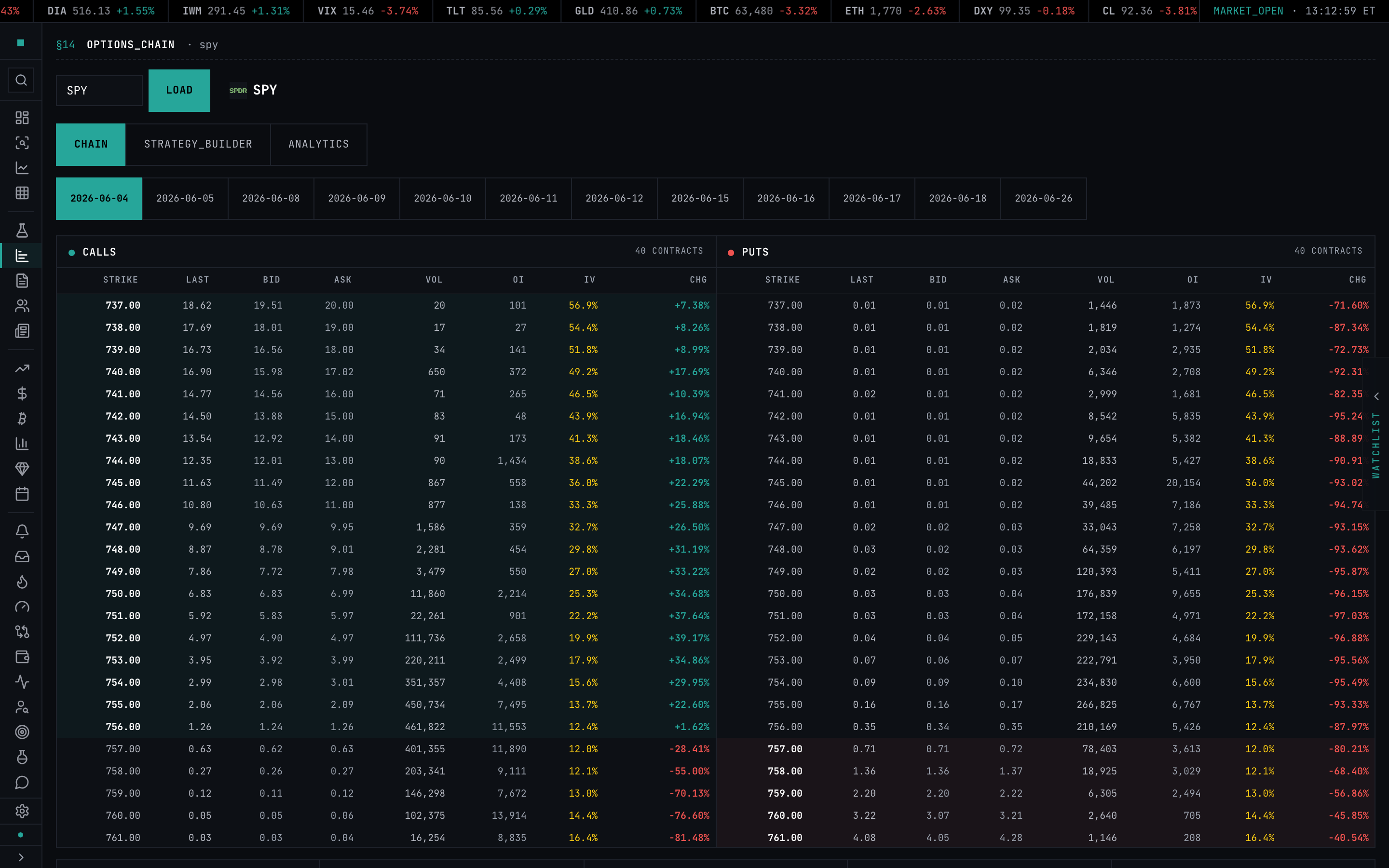Image resolution: width=1389 pixels, height=868 pixels.
Task: Open the target bullseye icon
Action: click(x=22, y=732)
